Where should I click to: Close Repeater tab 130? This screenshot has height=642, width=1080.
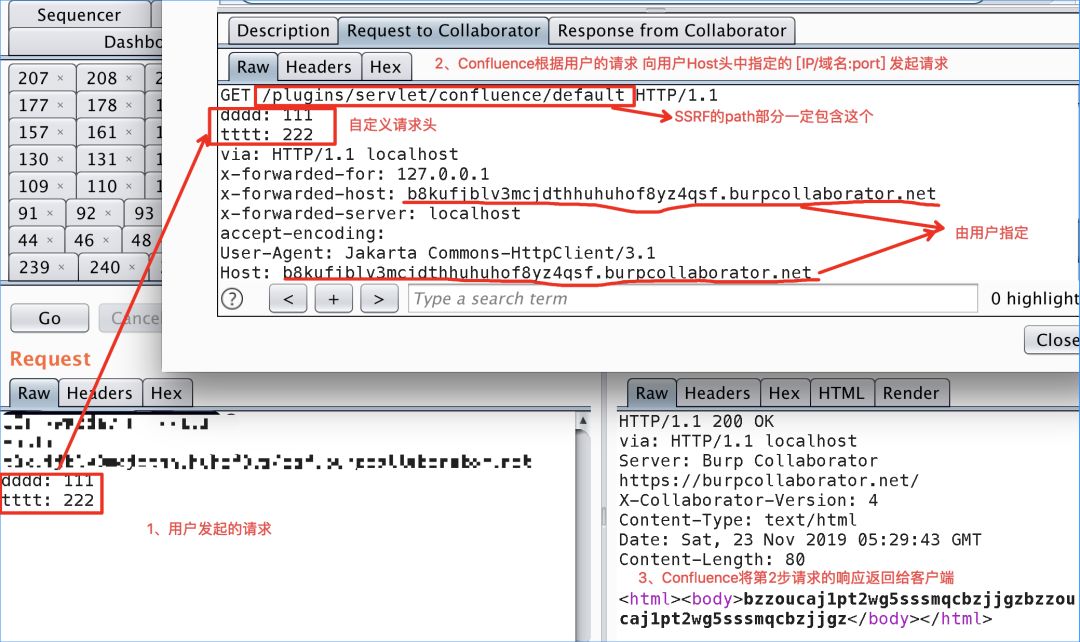pyautogui.click(x=60, y=159)
